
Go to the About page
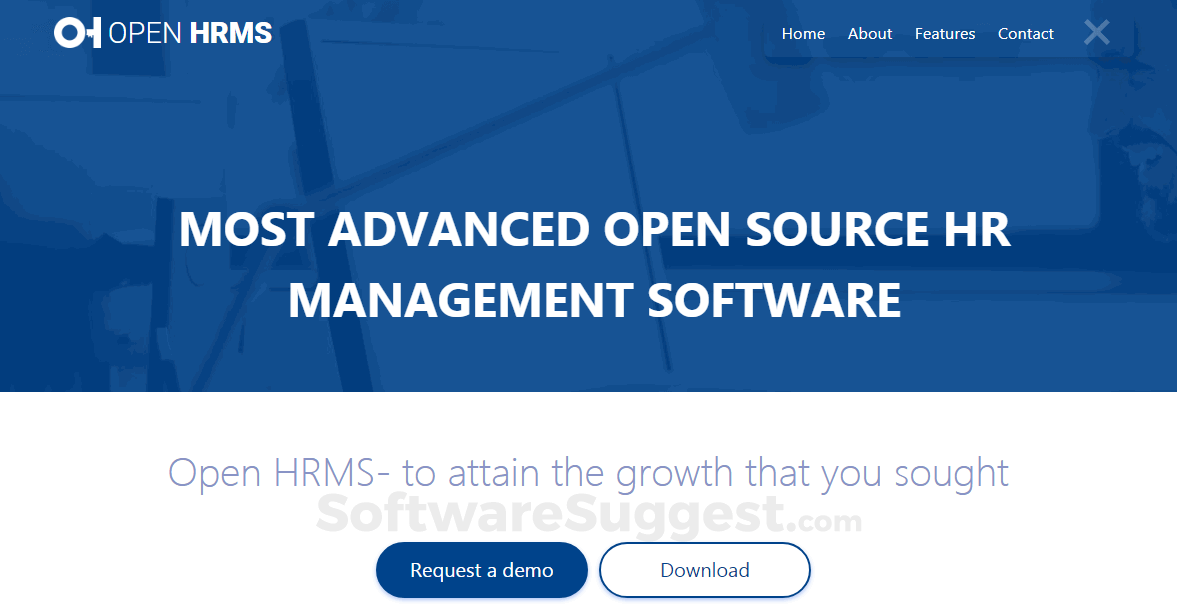coord(870,34)
